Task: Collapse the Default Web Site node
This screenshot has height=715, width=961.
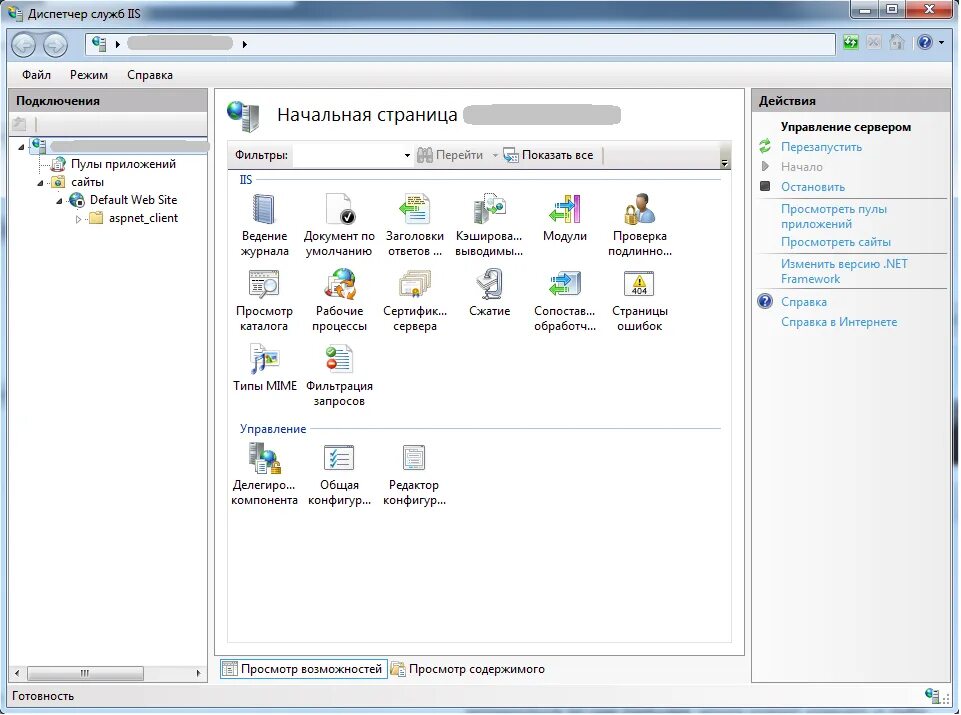Action: [62, 199]
